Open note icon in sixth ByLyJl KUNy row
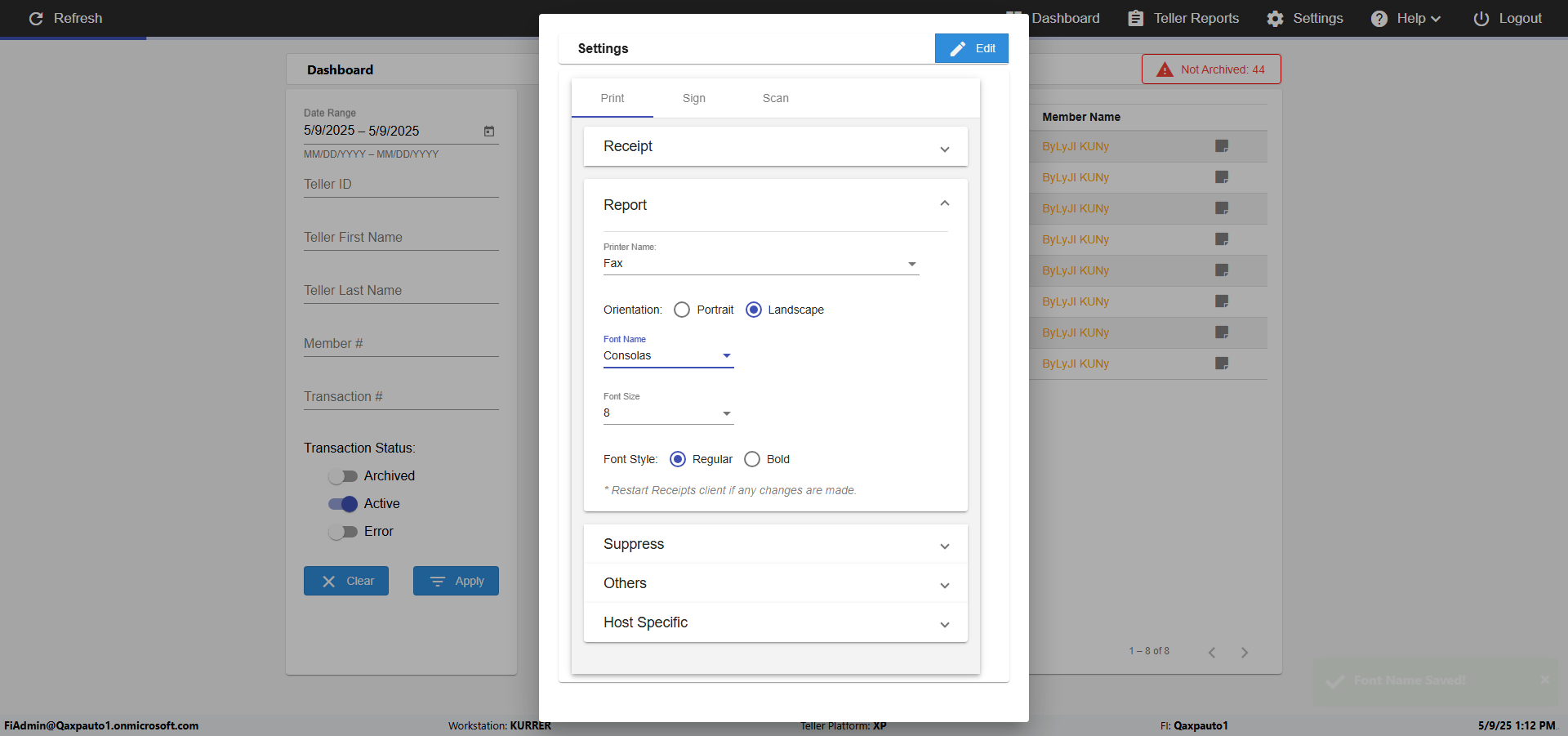This screenshot has width=1568, height=736. pyautogui.click(x=1222, y=301)
